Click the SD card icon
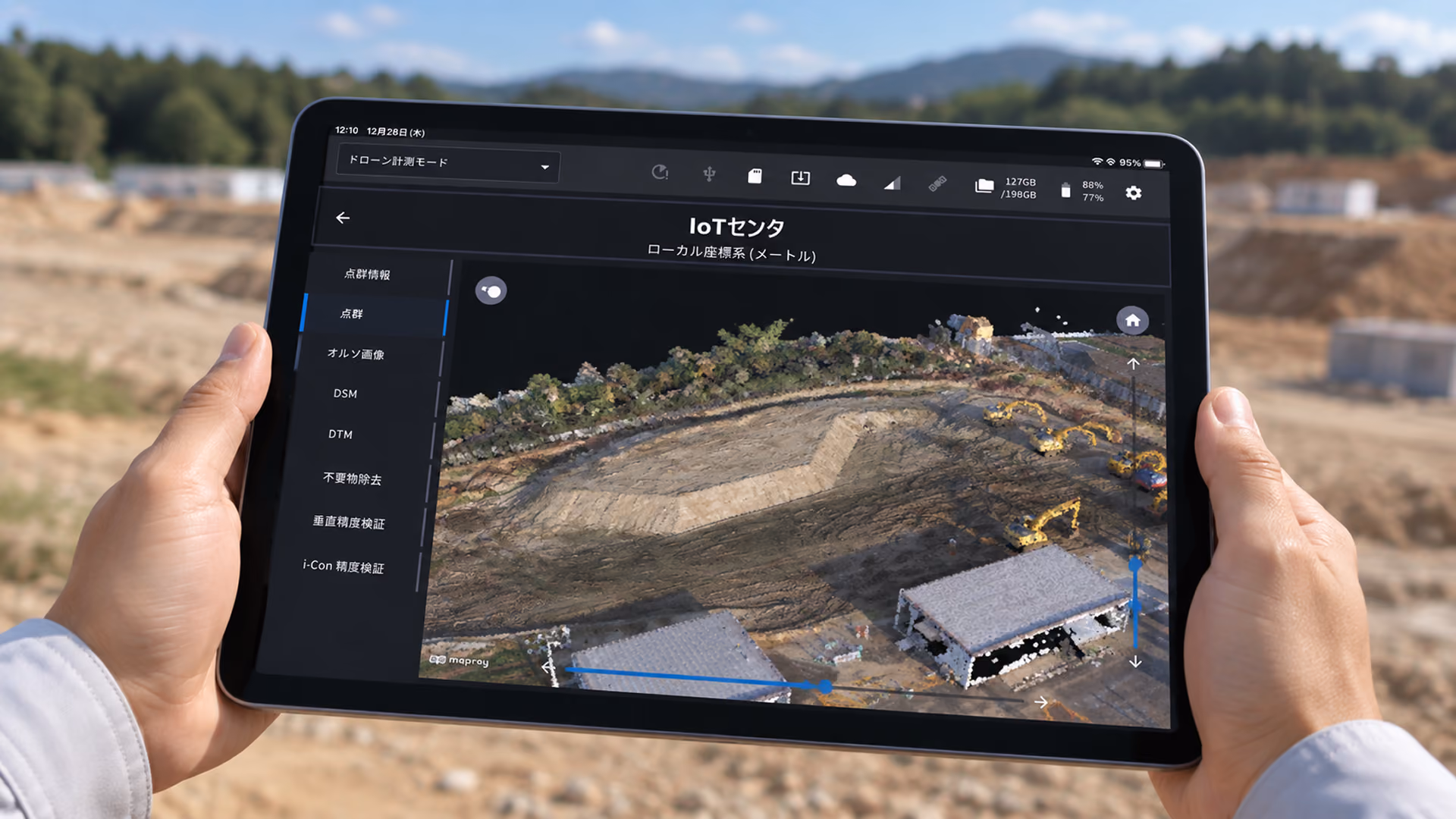Viewport: 1456px width, 819px height. point(755,176)
